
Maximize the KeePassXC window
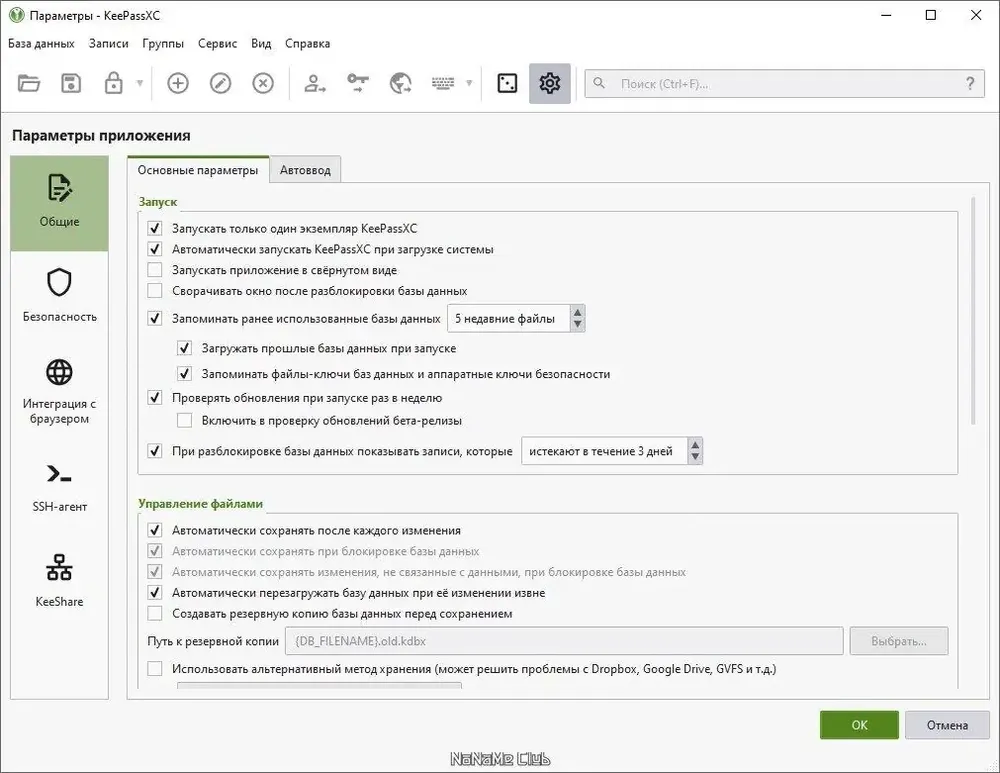coord(930,15)
